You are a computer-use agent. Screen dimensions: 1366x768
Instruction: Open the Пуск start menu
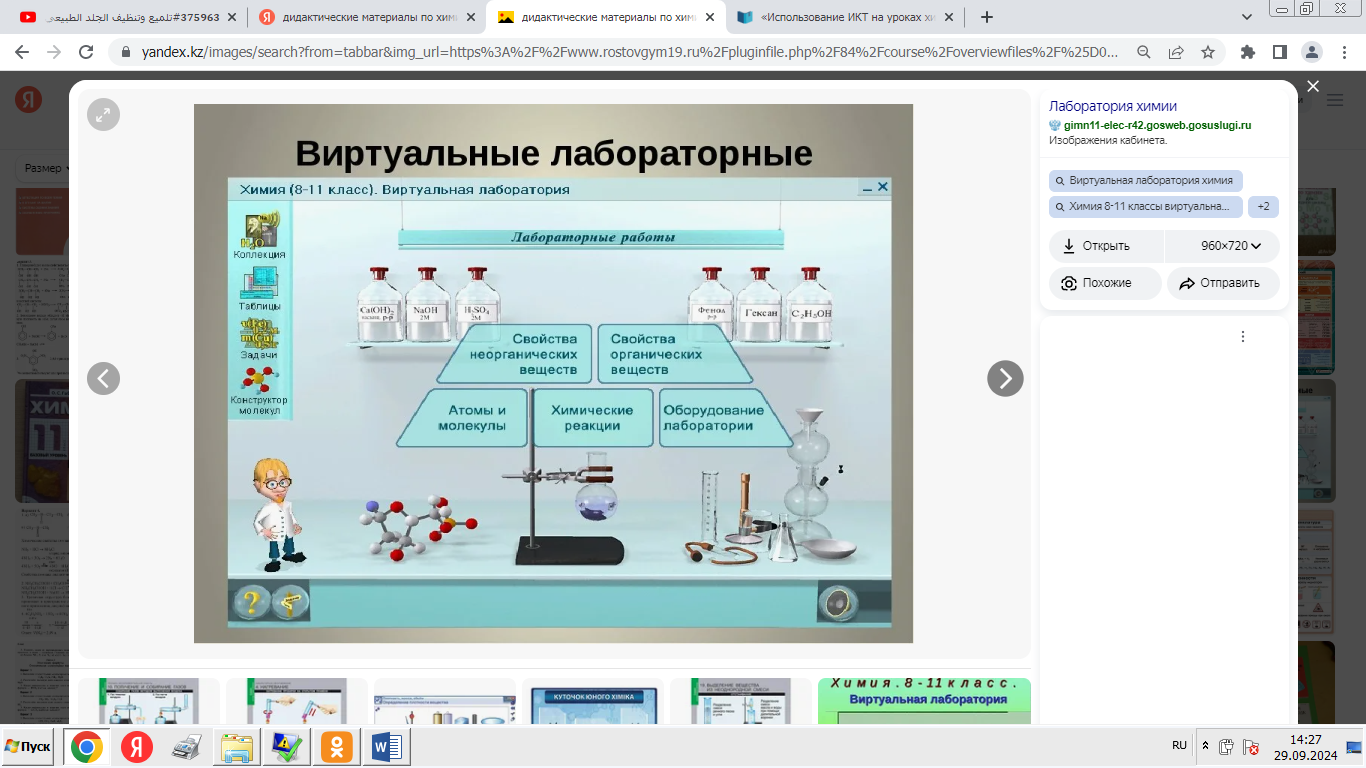pos(28,747)
